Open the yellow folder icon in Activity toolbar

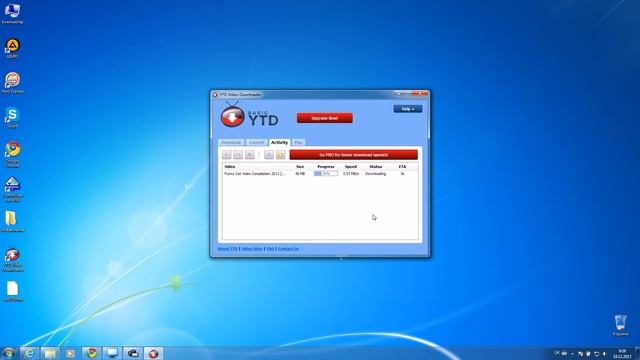click(x=280, y=155)
